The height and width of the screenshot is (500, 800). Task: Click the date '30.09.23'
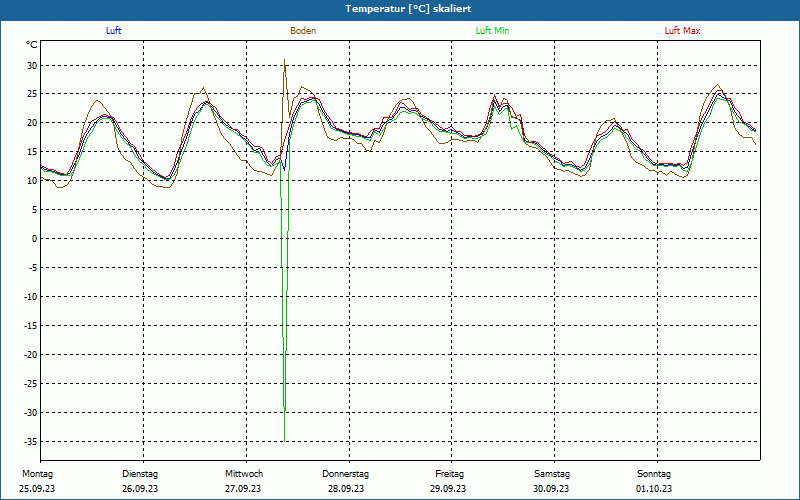(x=551, y=489)
